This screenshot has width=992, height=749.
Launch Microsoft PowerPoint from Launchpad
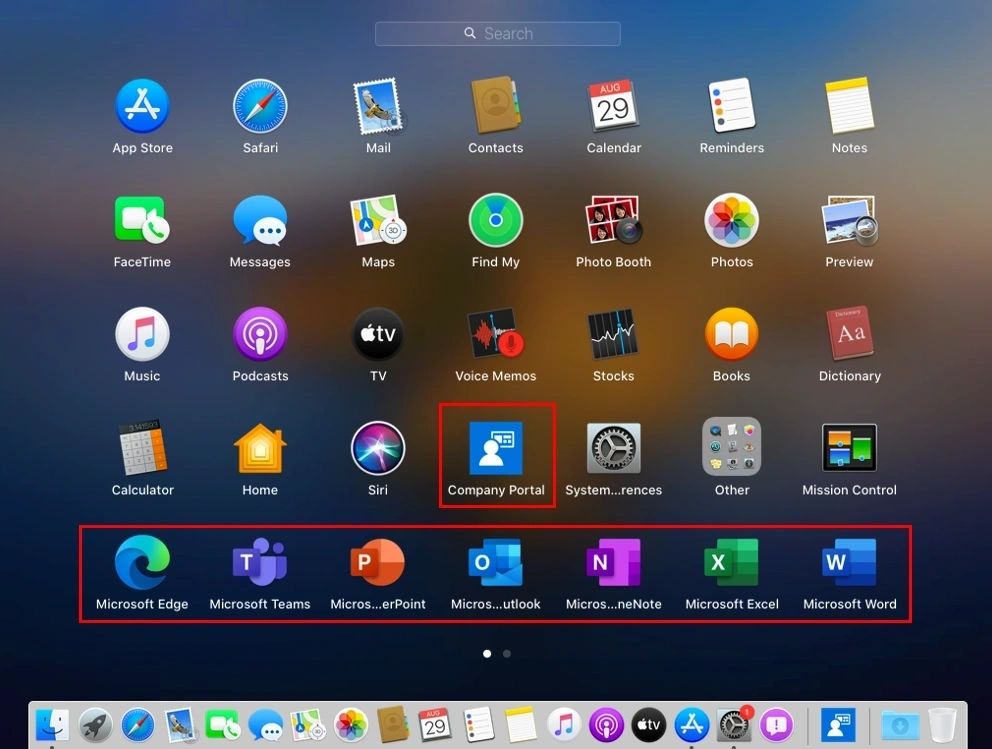pos(378,562)
